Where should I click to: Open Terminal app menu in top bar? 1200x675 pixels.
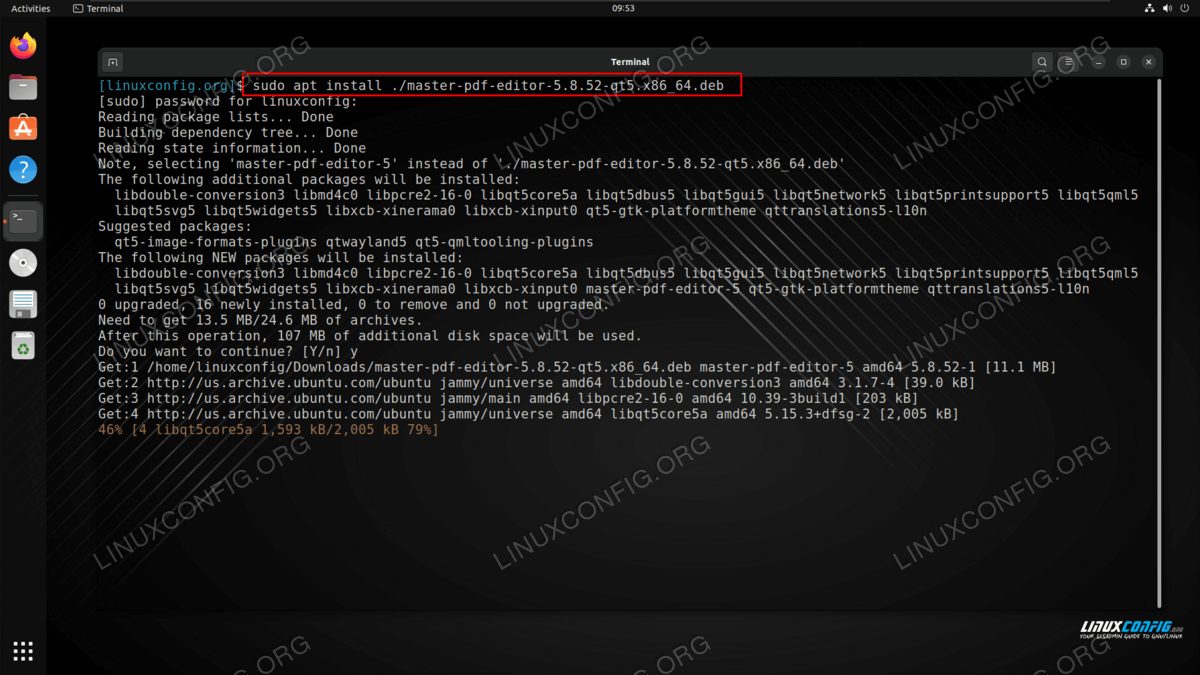point(99,8)
